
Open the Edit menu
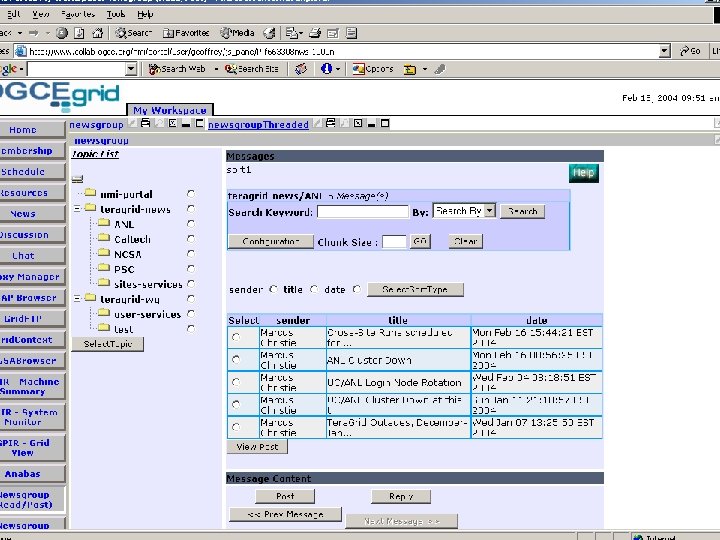[x=14, y=14]
